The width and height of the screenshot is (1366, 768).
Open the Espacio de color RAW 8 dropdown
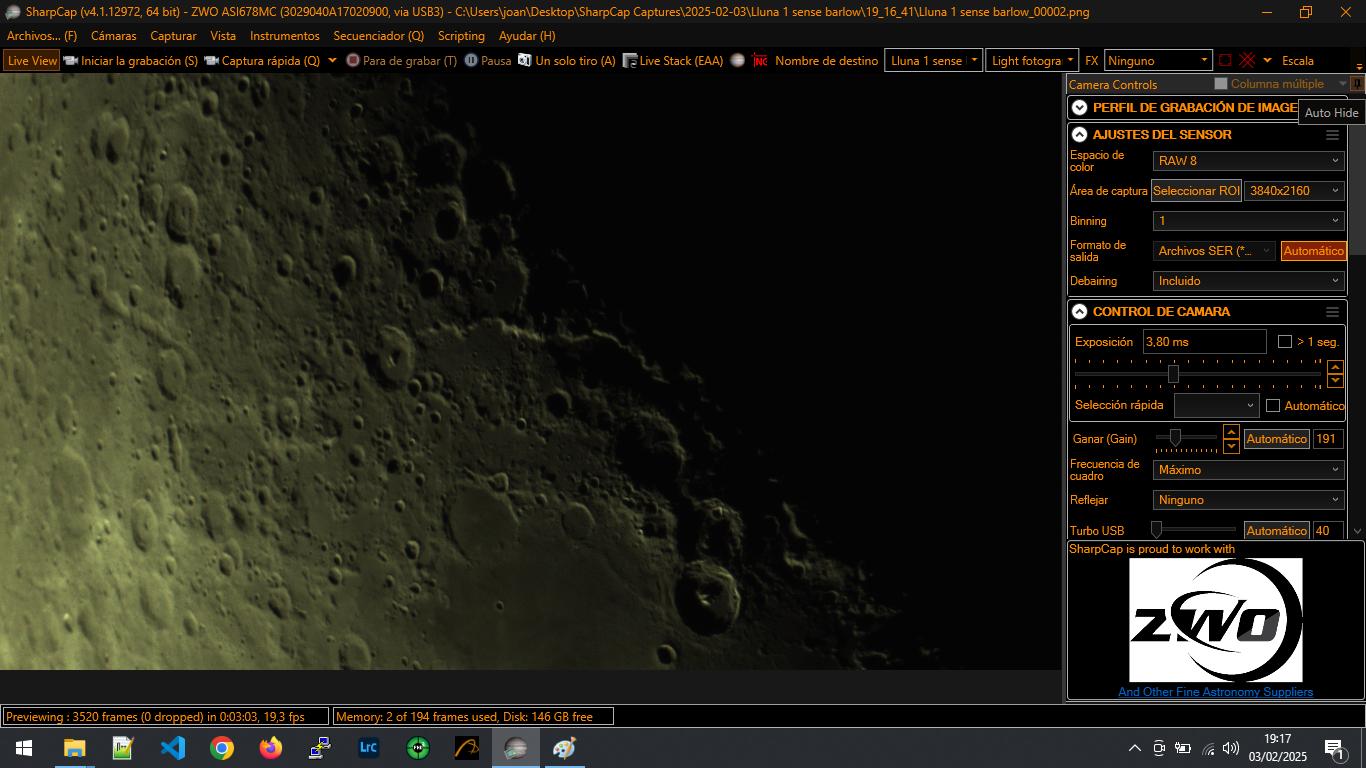point(1249,161)
